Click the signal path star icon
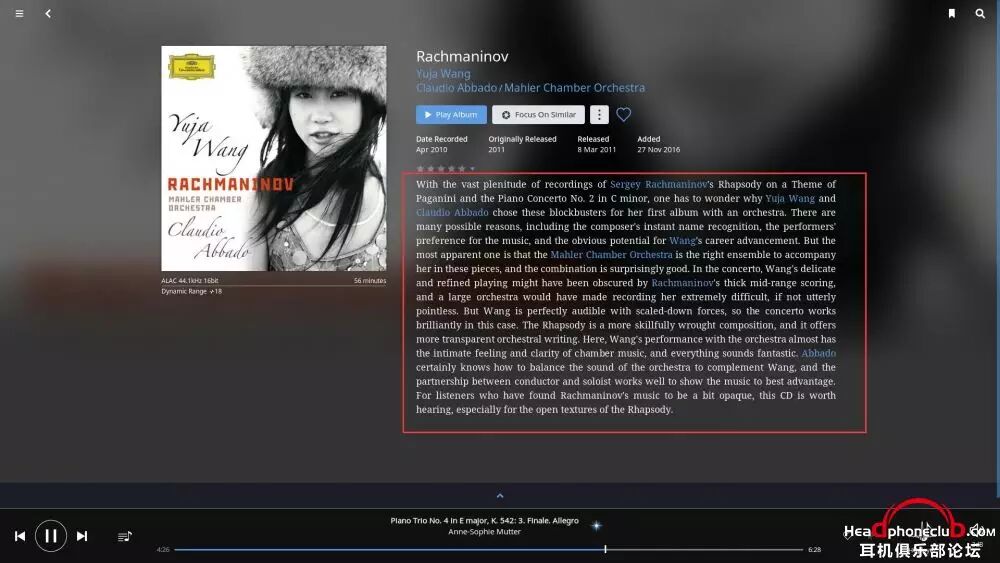This screenshot has height=563, width=1000. [x=596, y=525]
